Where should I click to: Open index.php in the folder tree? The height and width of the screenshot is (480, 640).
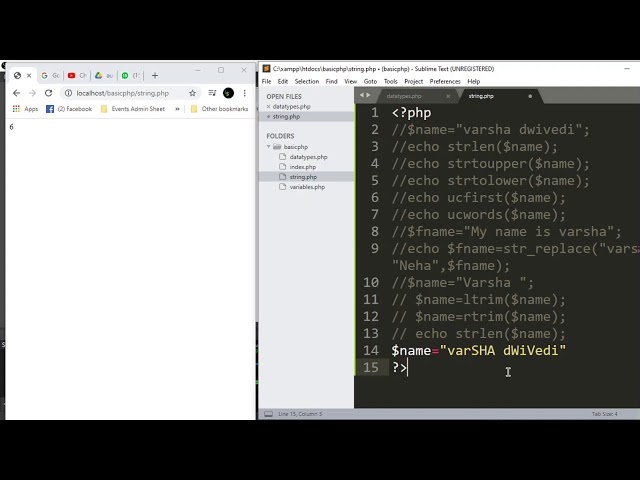[x=302, y=167]
